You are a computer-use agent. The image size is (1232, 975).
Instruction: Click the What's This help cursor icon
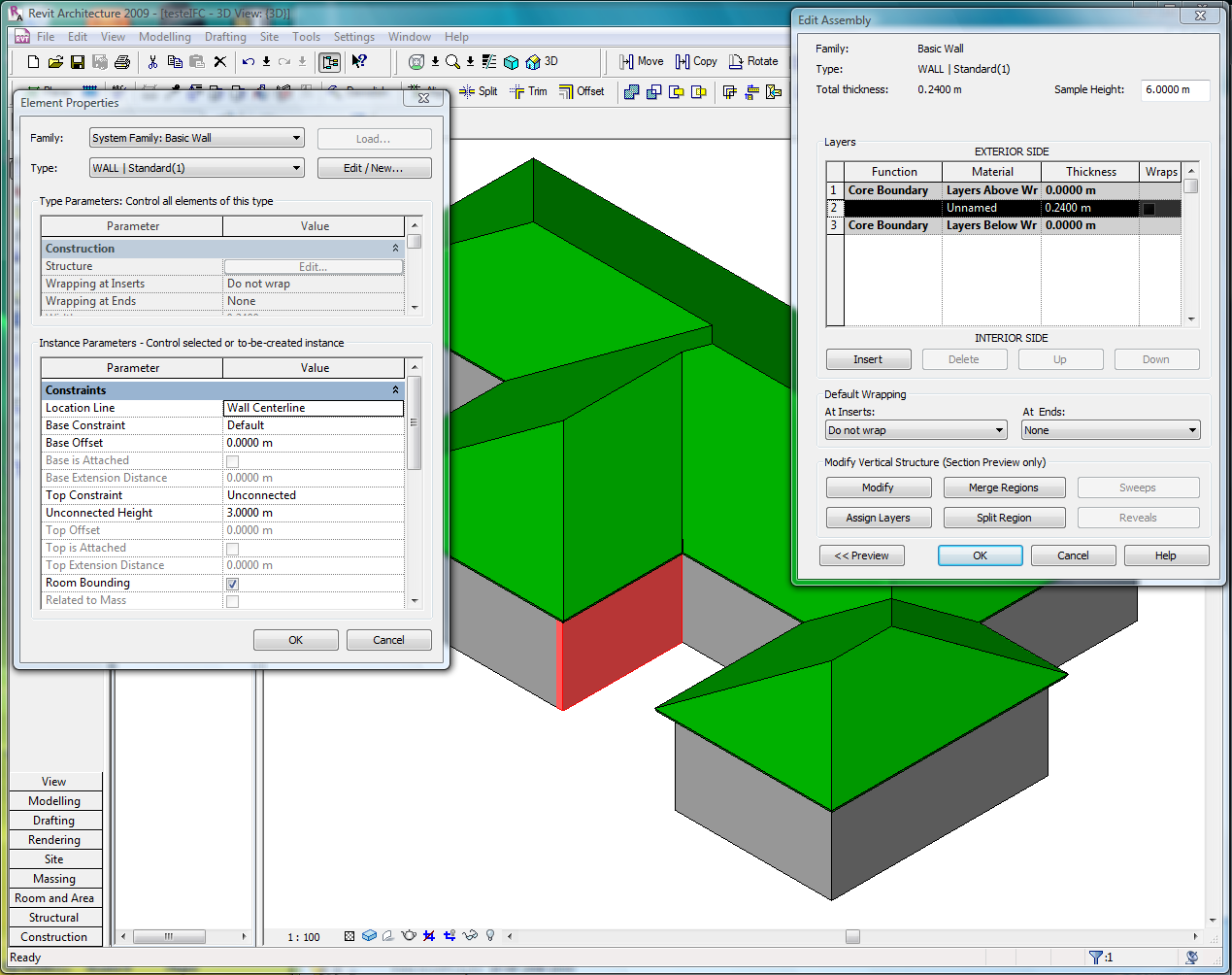coord(359,61)
